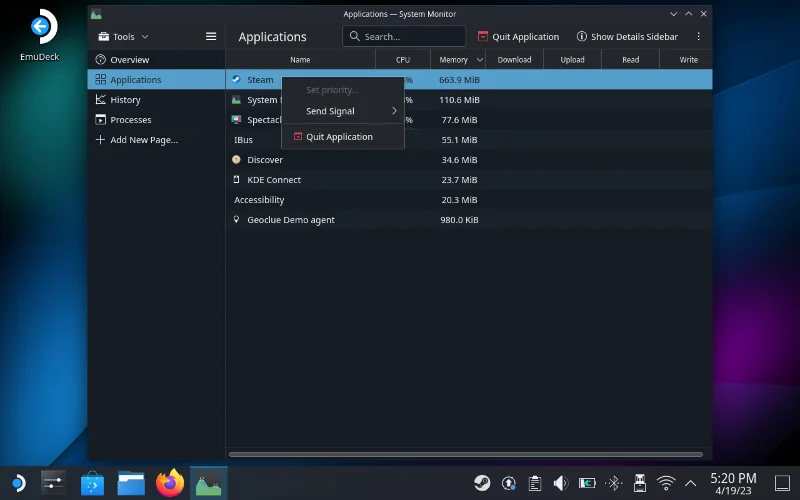Click the Memory column sort arrow
The image size is (800, 500).
click(480, 60)
